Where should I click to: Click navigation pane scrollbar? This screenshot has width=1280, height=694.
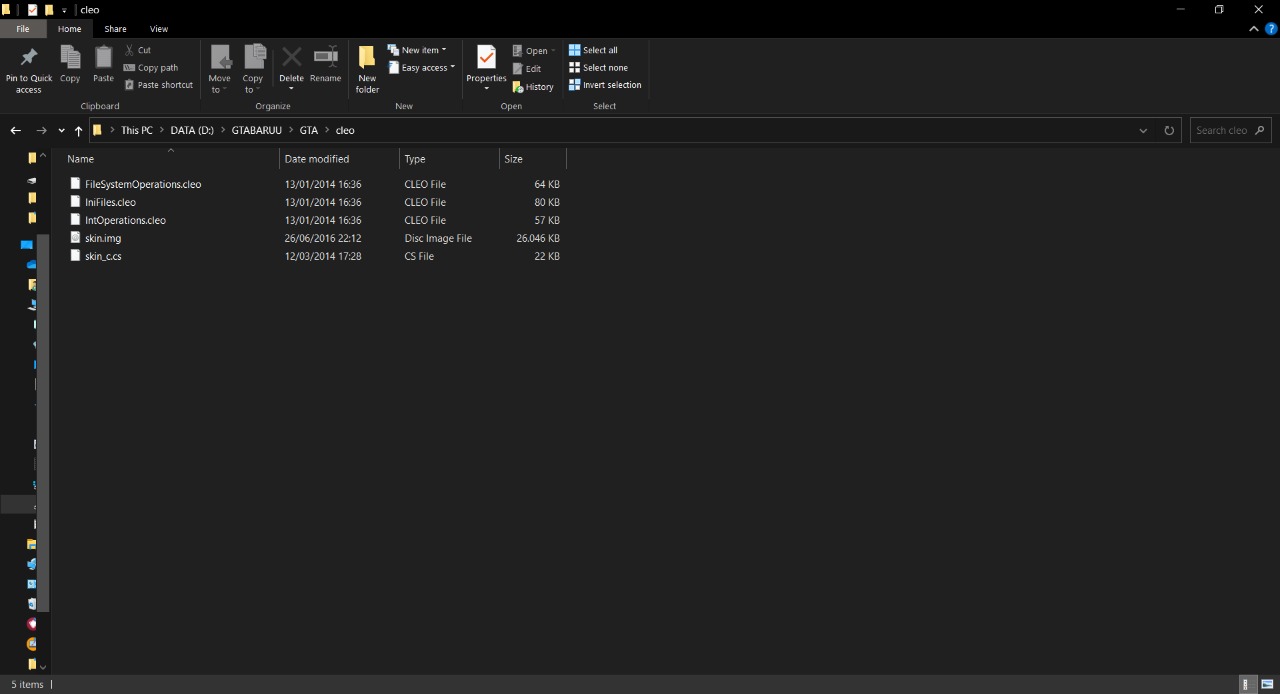click(x=42, y=422)
